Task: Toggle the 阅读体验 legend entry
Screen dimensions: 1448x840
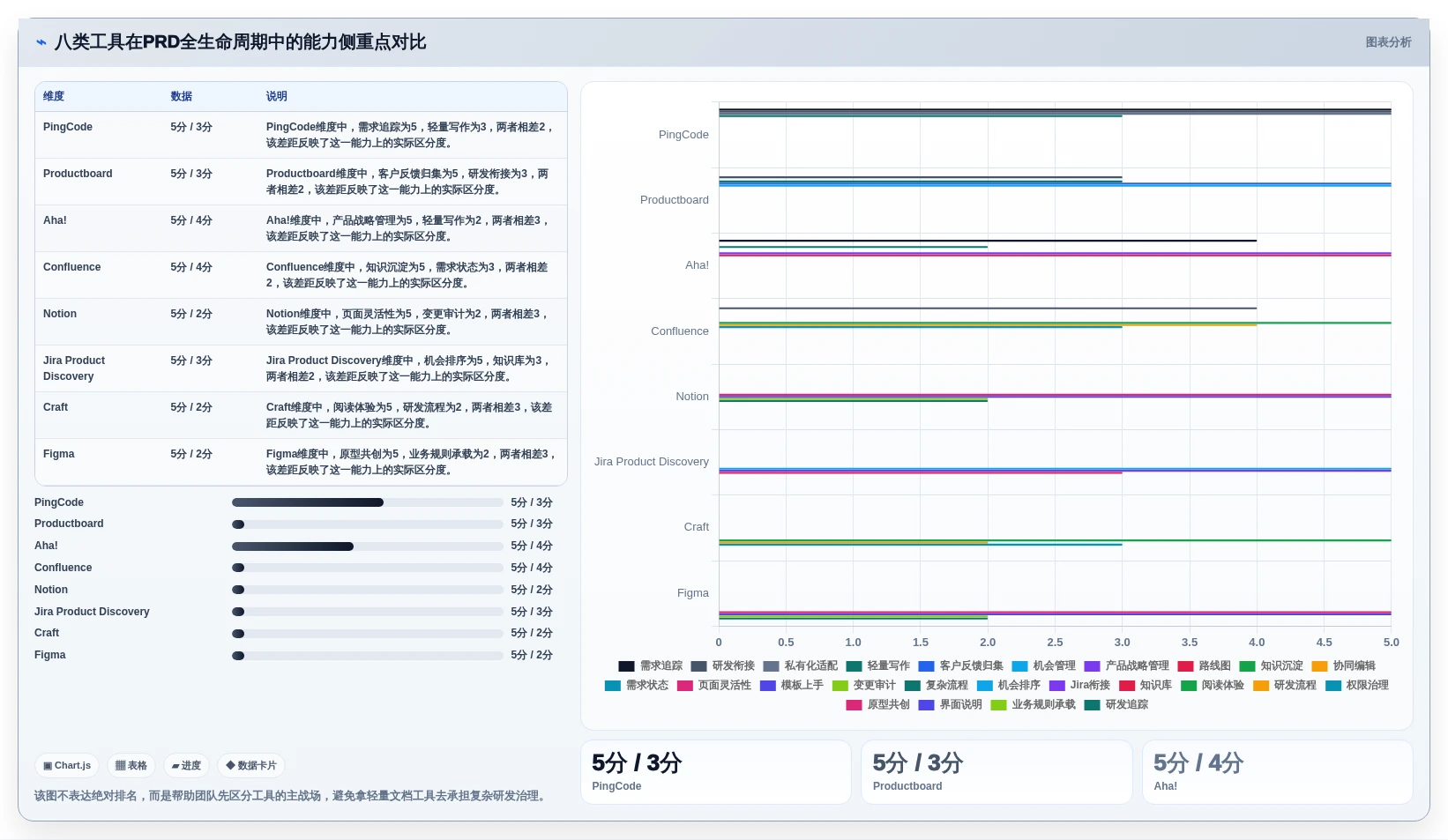Action: point(1213,686)
